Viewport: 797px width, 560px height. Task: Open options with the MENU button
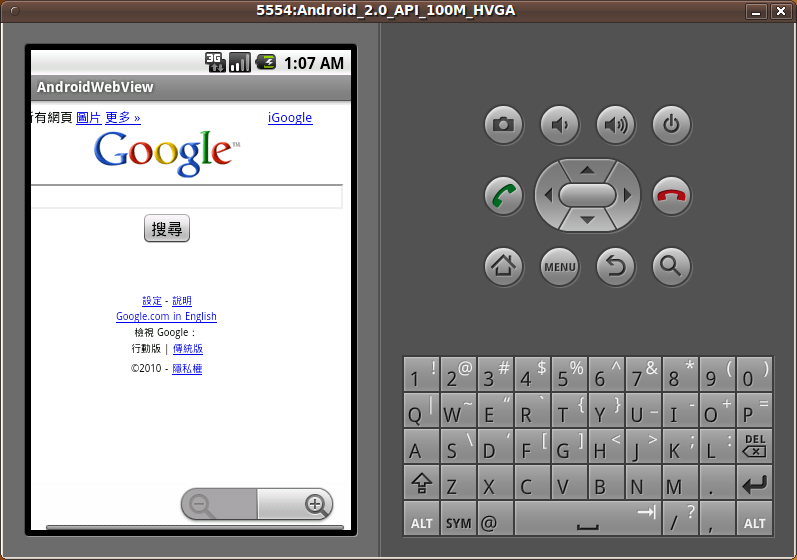pyautogui.click(x=559, y=266)
